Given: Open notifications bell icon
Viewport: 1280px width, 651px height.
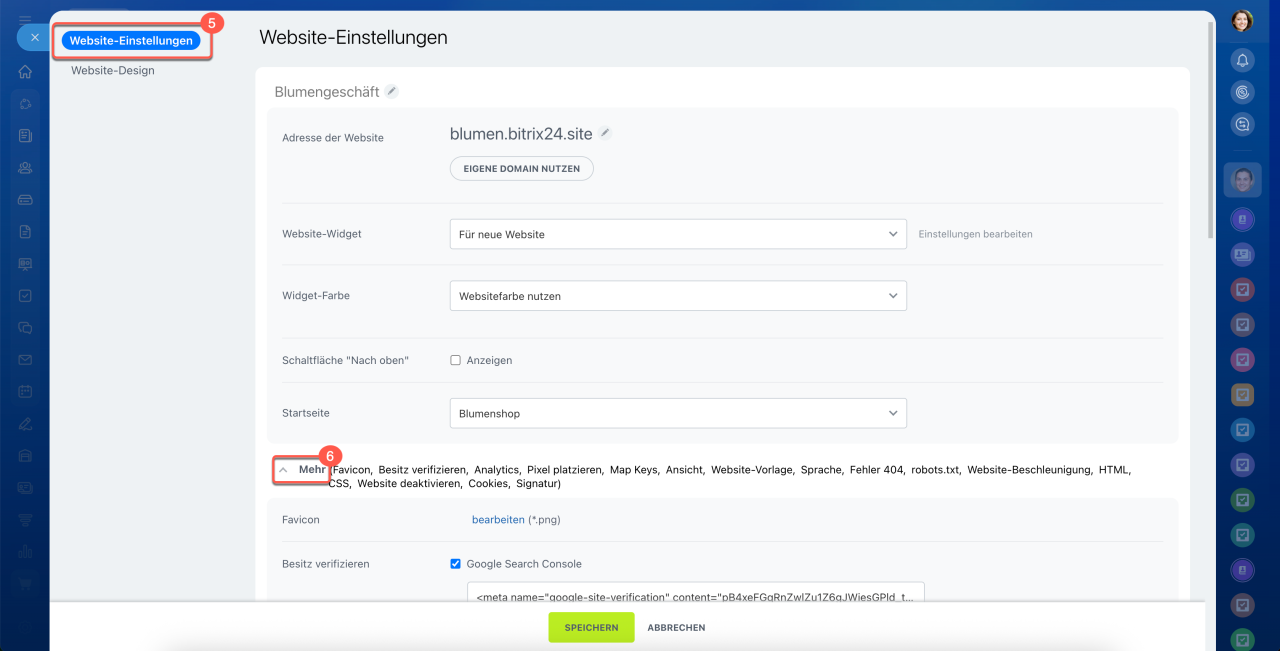Looking at the screenshot, I should (1242, 60).
